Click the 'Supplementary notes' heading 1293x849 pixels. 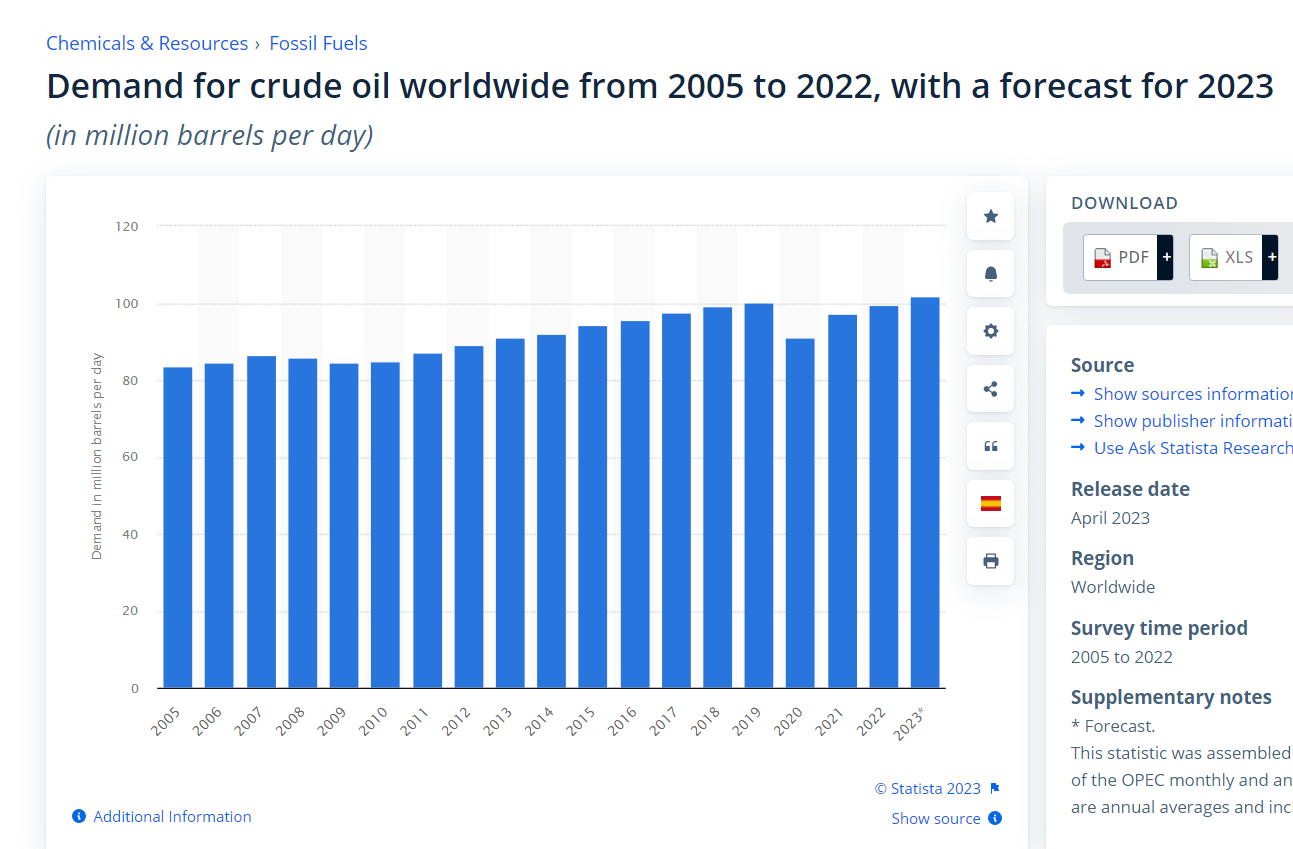tap(1171, 697)
